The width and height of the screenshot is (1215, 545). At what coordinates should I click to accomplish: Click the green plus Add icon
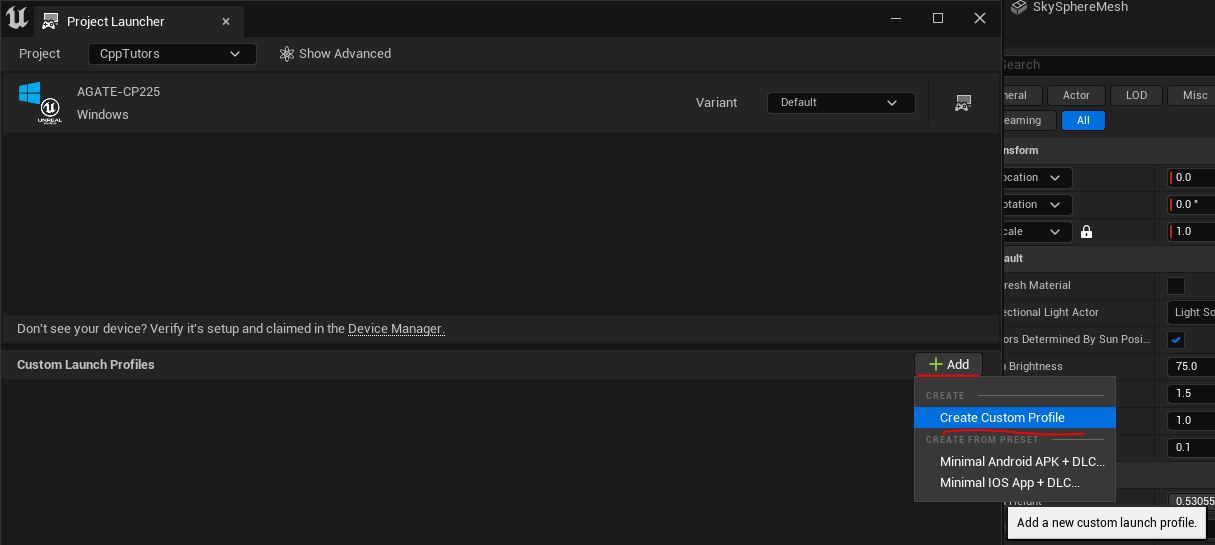pos(935,365)
